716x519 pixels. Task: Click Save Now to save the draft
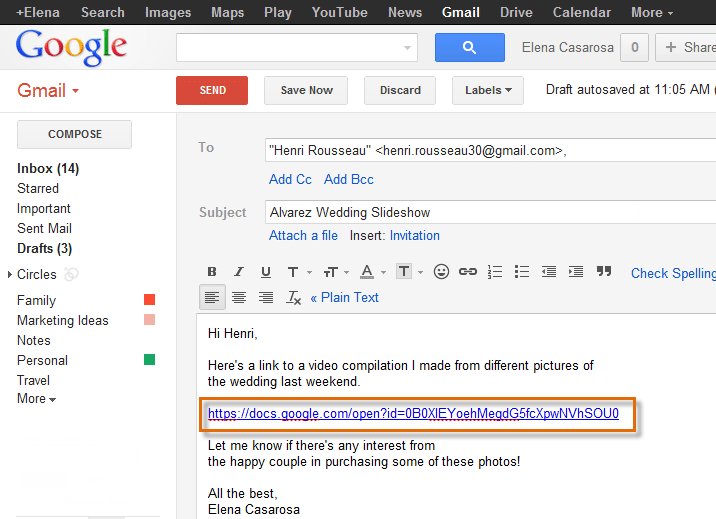pos(306,90)
